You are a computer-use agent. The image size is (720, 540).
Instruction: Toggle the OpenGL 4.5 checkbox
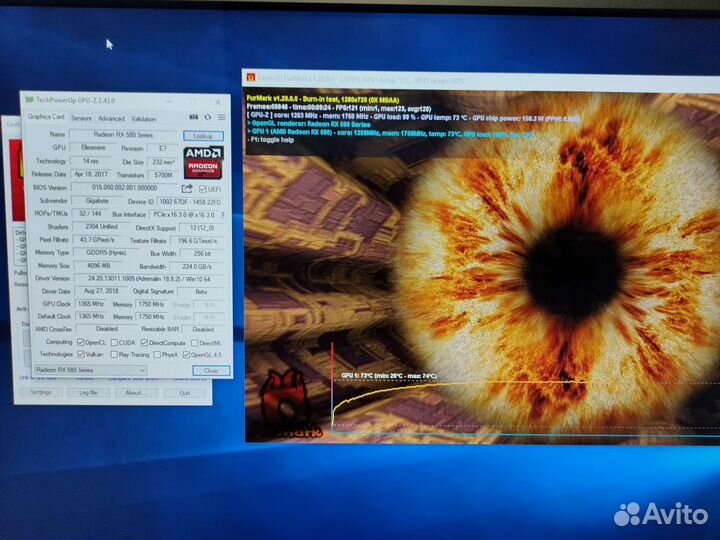click(x=186, y=354)
